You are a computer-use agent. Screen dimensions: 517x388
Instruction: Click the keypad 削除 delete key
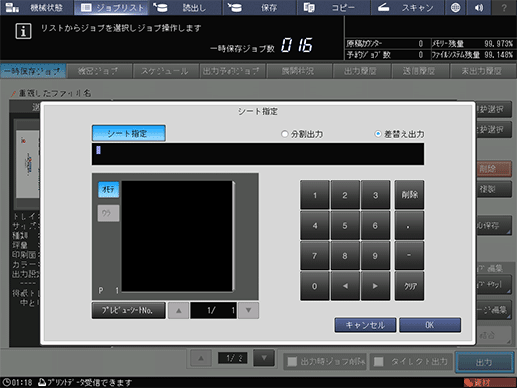[x=409, y=195]
